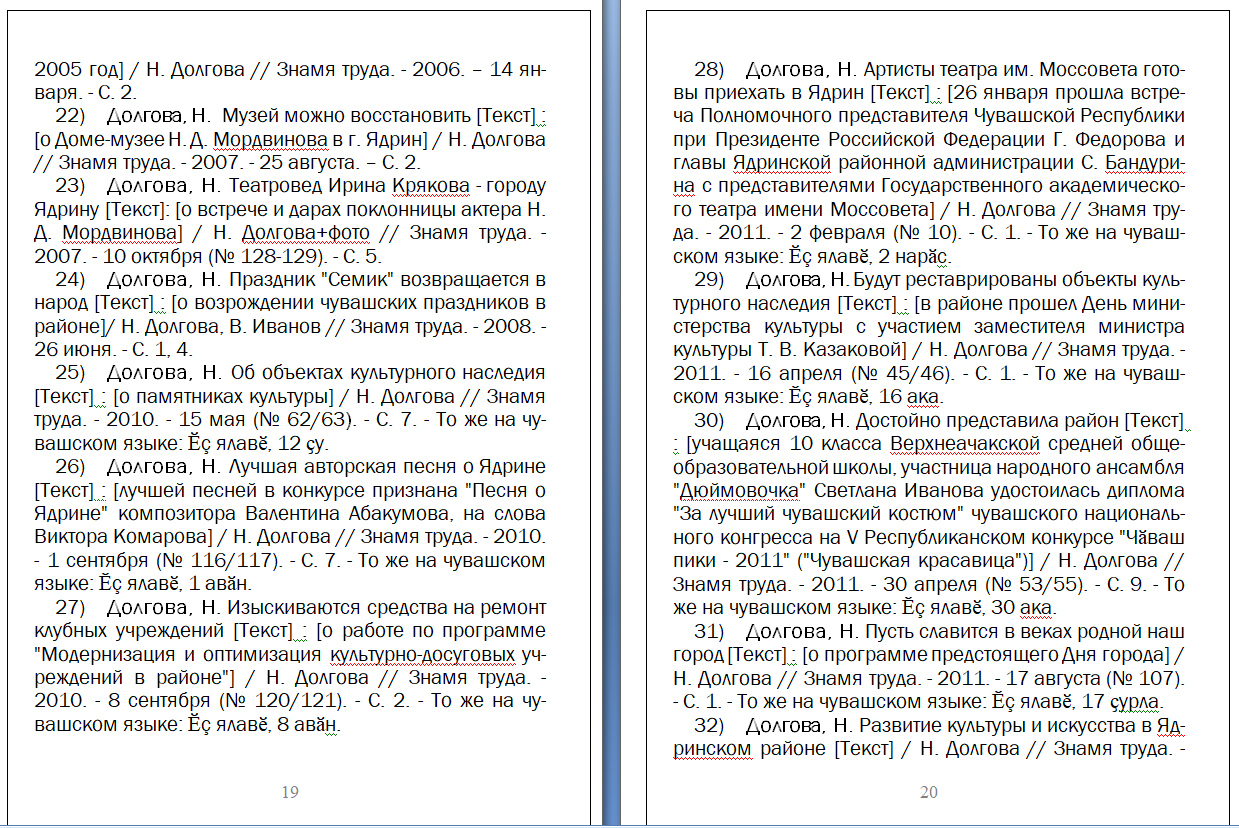Click page number 19 in the left page footer
The width and height of the screenshot is (1239, 828).
tap(290, 793)
